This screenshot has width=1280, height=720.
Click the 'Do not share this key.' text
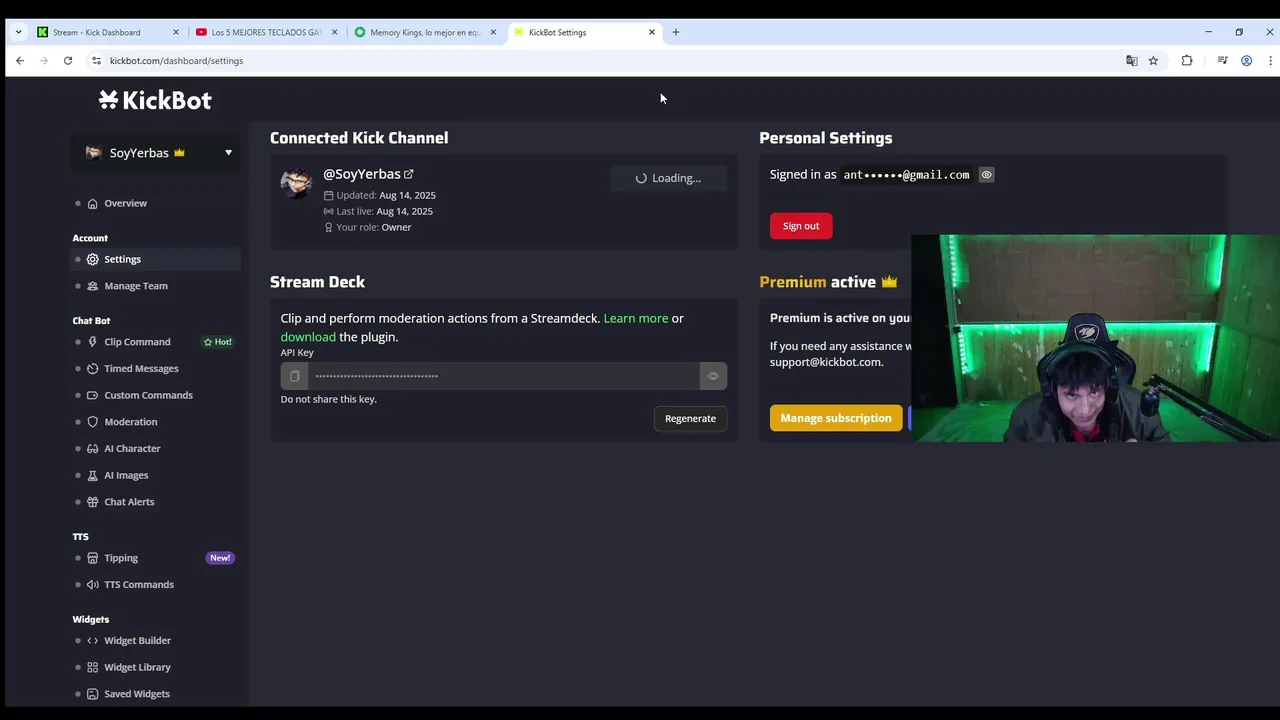tap(328, 399)
